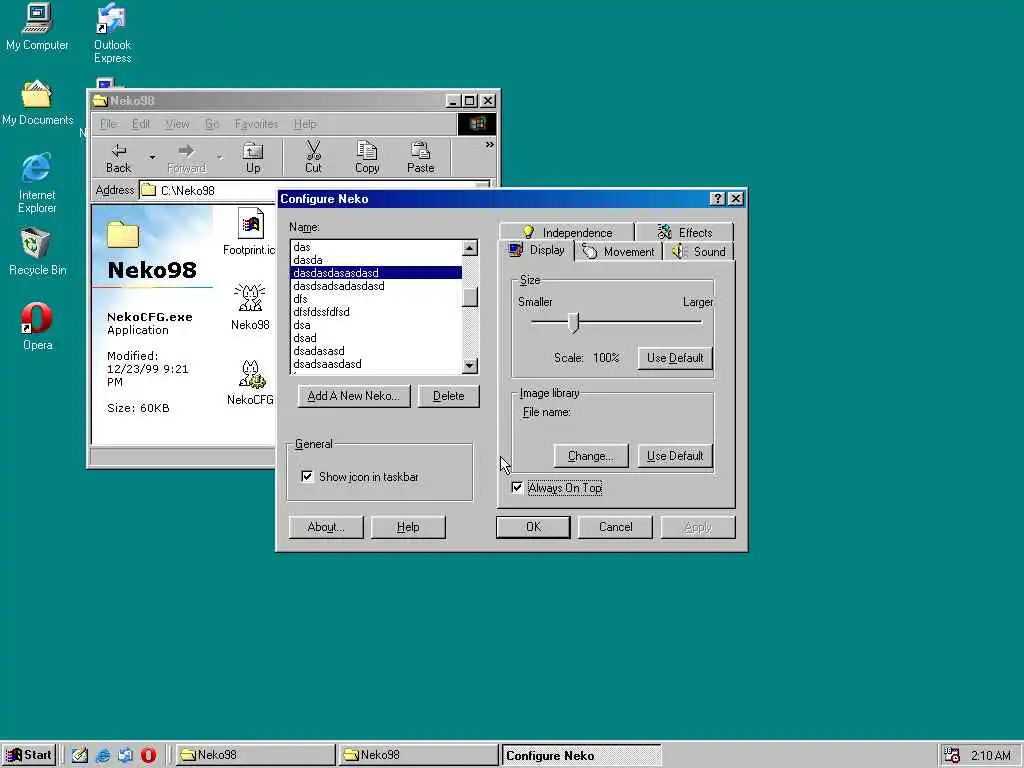This screenshot has height=768, width=1024.
Task: Select 'dsad' in name list
Action: (376, 338)
